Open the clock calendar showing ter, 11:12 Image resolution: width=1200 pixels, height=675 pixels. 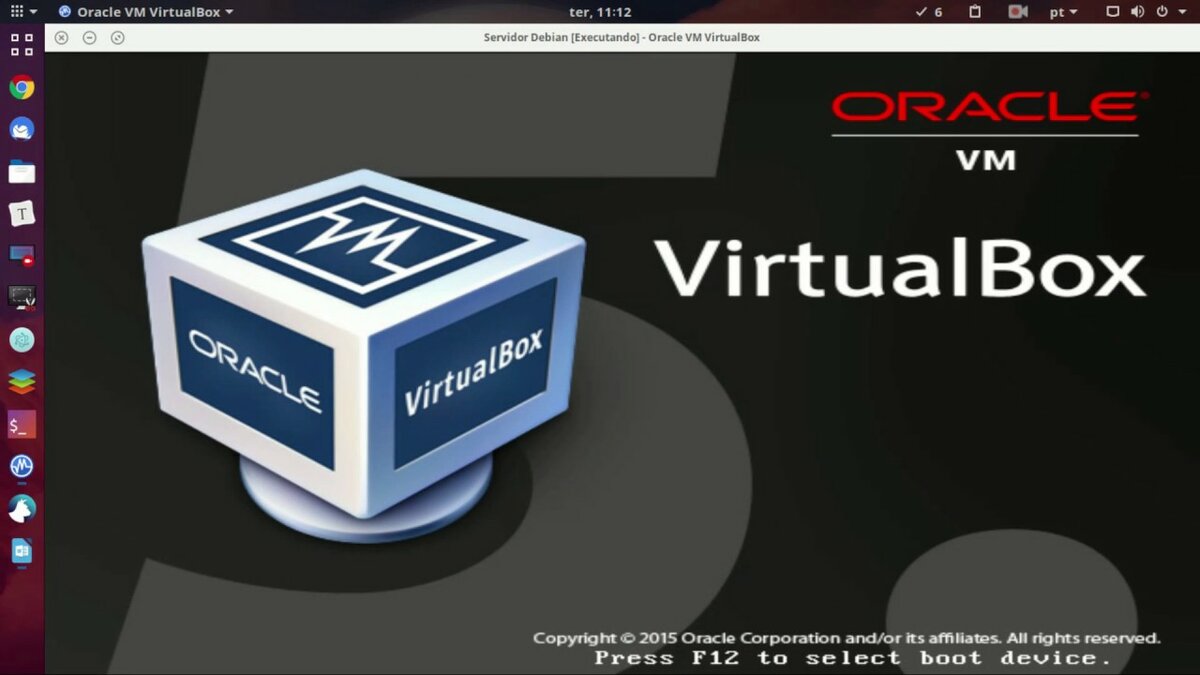click(600, 12)
